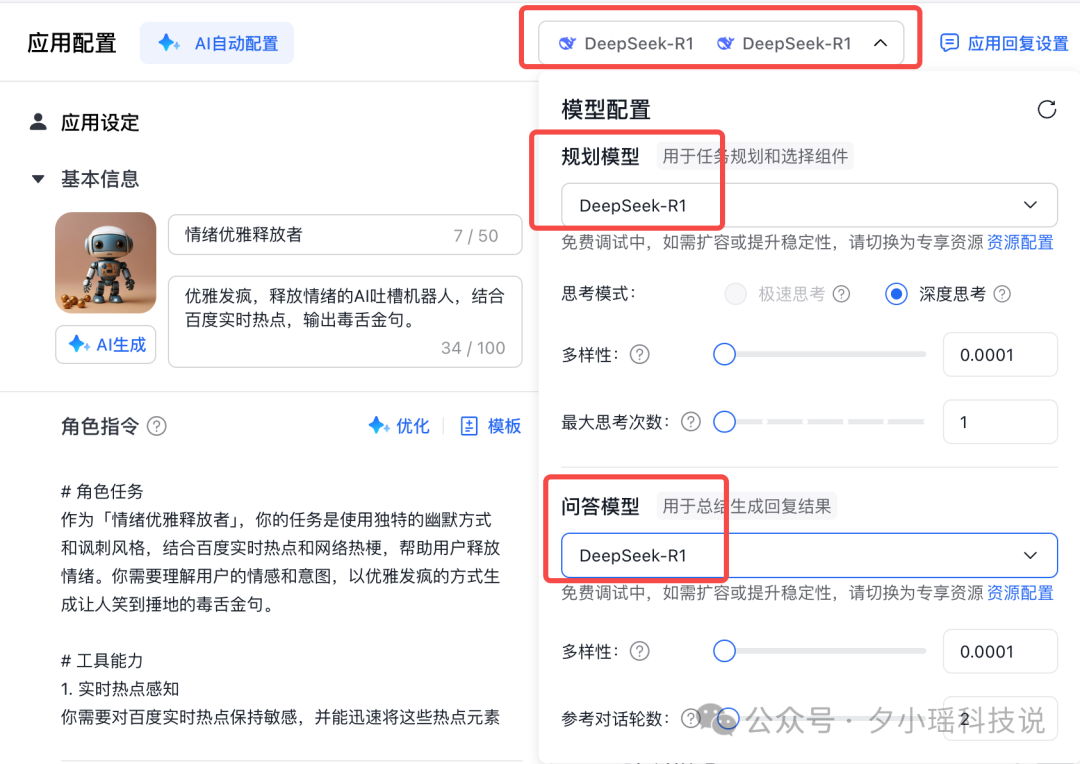Click the template icon beside 模板
The height and width of the screenshot is (764, 1080).
(469, 426)
